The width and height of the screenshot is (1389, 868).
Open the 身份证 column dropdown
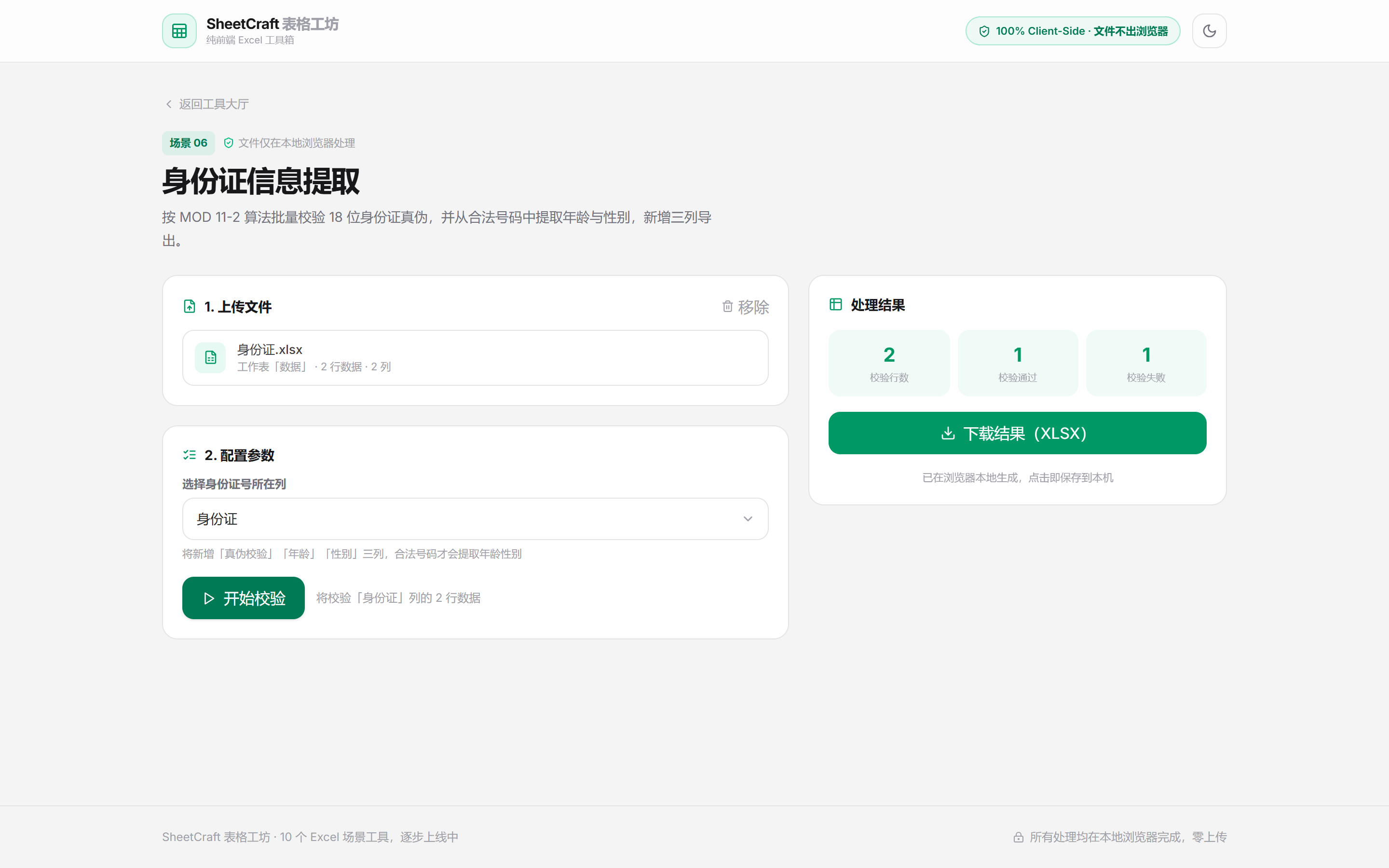[475, 519]
